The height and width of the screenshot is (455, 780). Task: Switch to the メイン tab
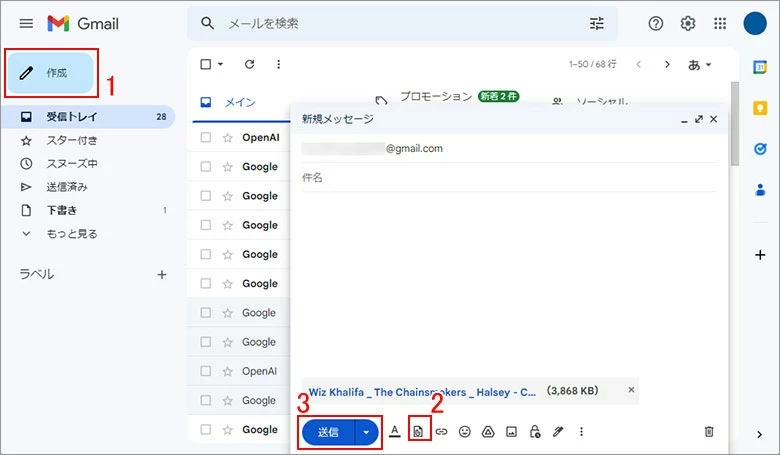point(238,102)
